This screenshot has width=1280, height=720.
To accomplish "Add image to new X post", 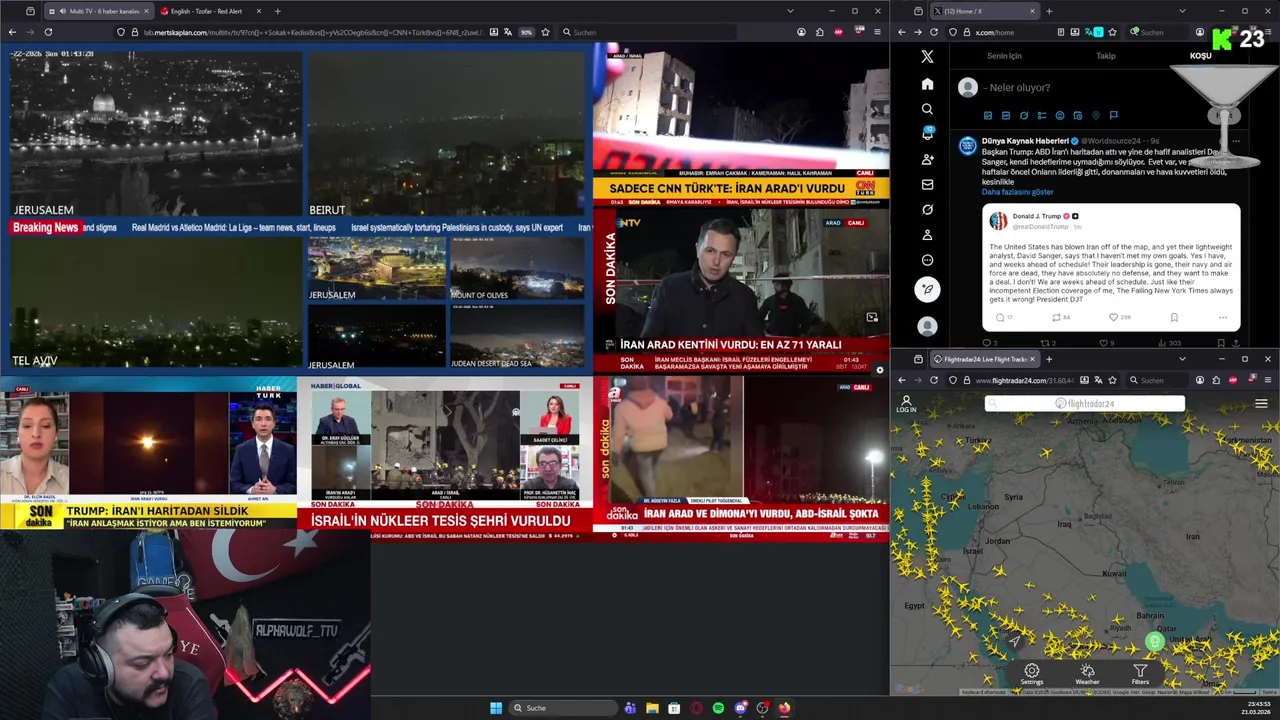I will point(988,116).
